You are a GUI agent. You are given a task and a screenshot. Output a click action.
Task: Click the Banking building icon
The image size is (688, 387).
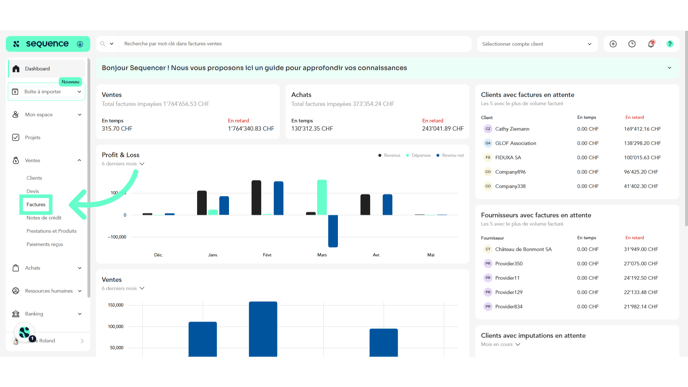point(15,314)
